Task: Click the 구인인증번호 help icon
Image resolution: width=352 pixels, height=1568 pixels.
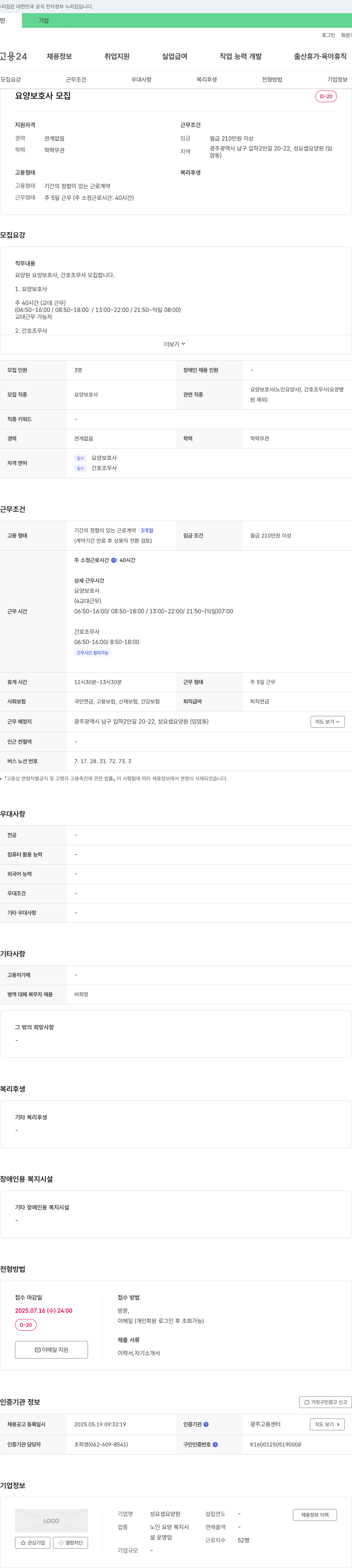Action: [x=215, y=1445]
